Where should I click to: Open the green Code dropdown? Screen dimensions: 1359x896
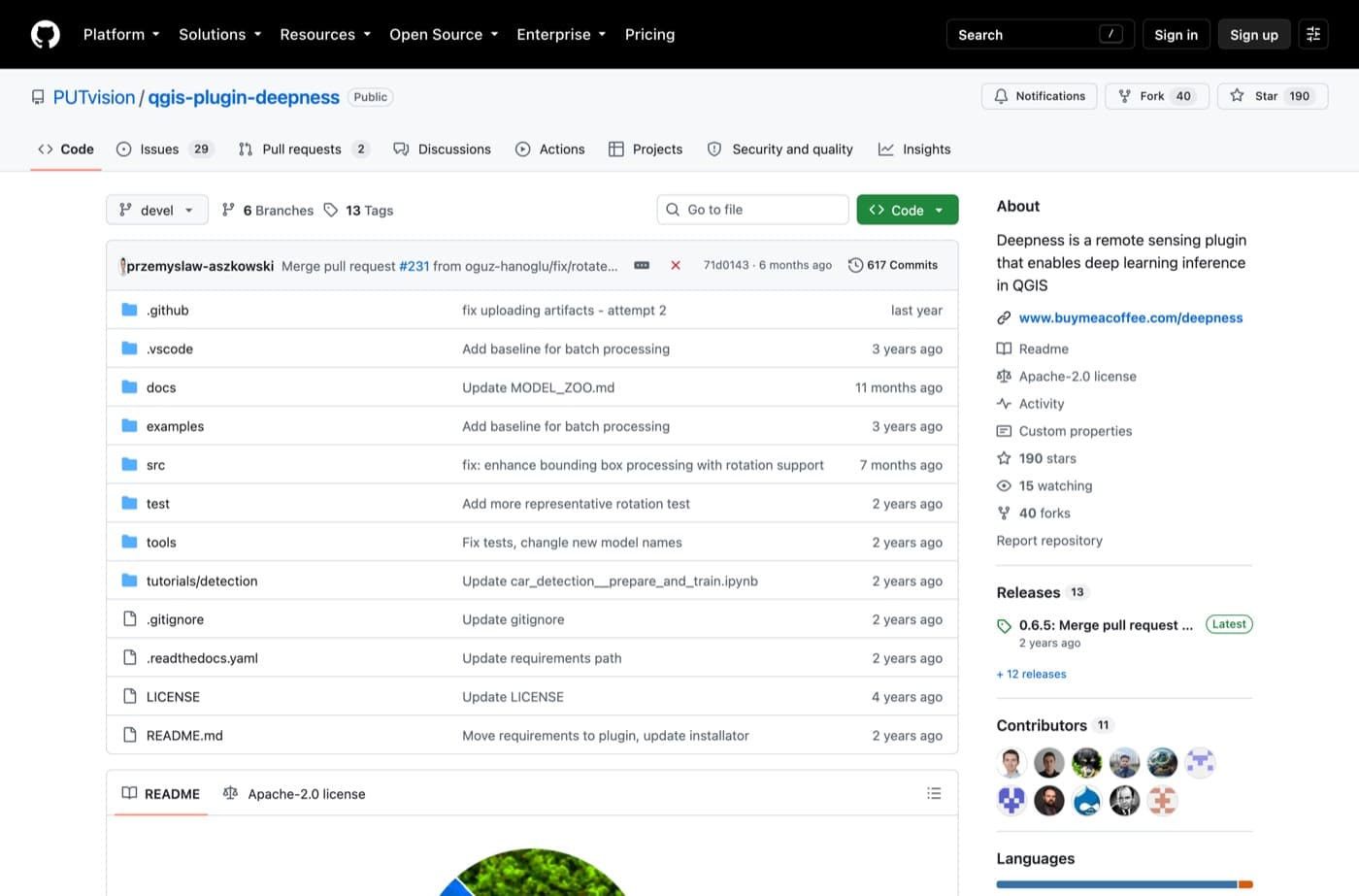point(908,210)
